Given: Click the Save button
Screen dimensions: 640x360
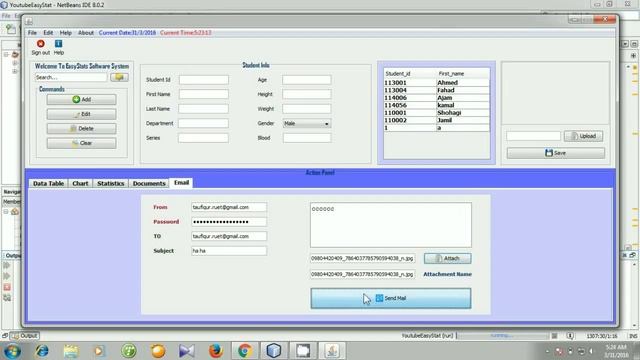Looking at the screenshot, I should (556, 153).
